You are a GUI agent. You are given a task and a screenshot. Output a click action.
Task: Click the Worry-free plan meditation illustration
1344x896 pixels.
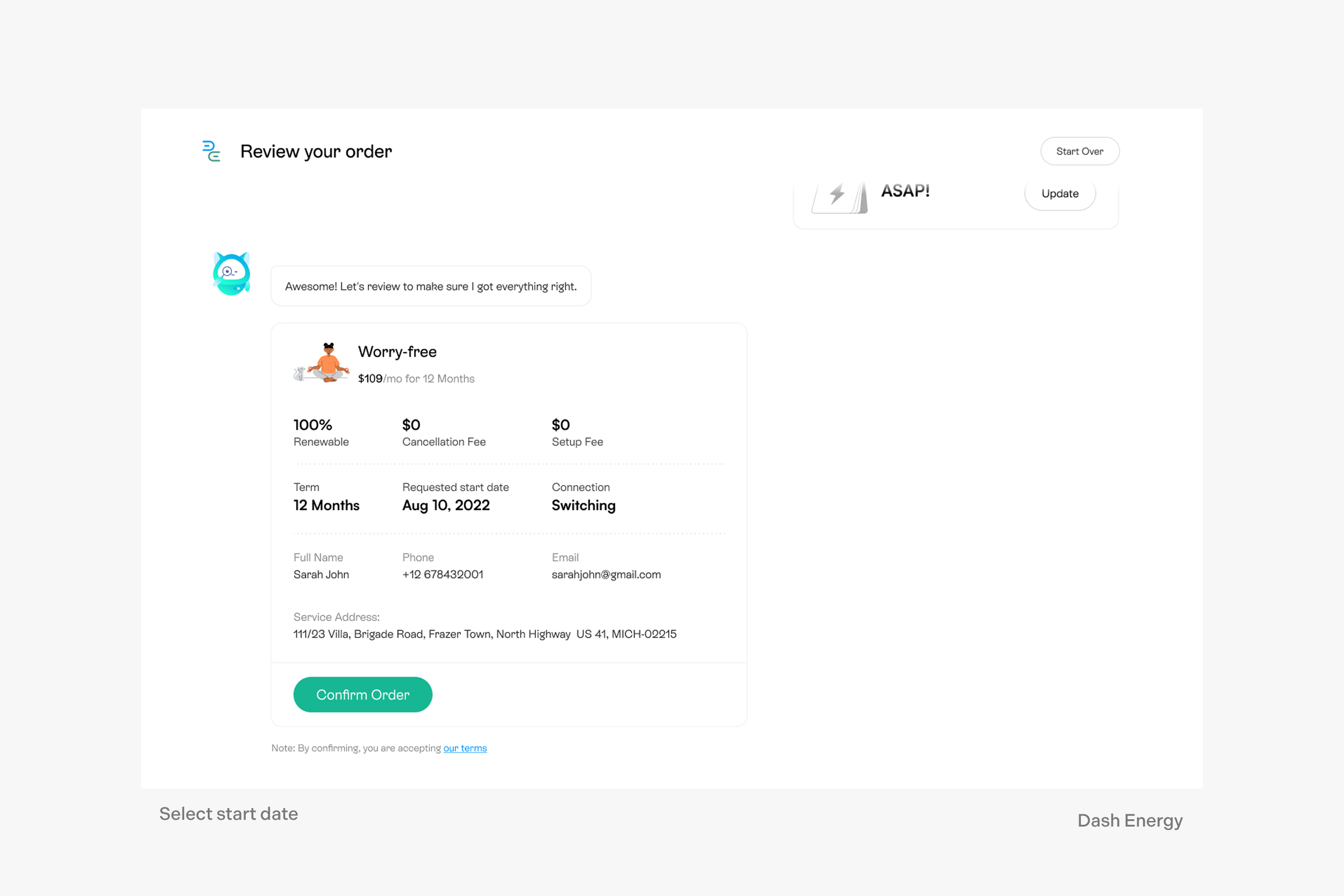(x=323, y=362)
